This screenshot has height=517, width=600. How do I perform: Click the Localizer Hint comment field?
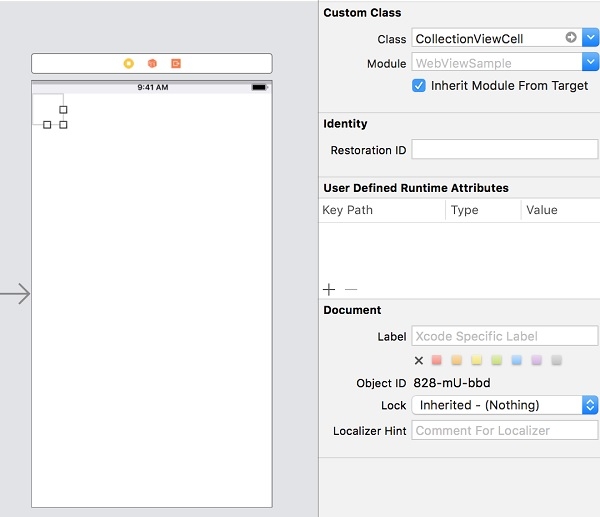504,430
